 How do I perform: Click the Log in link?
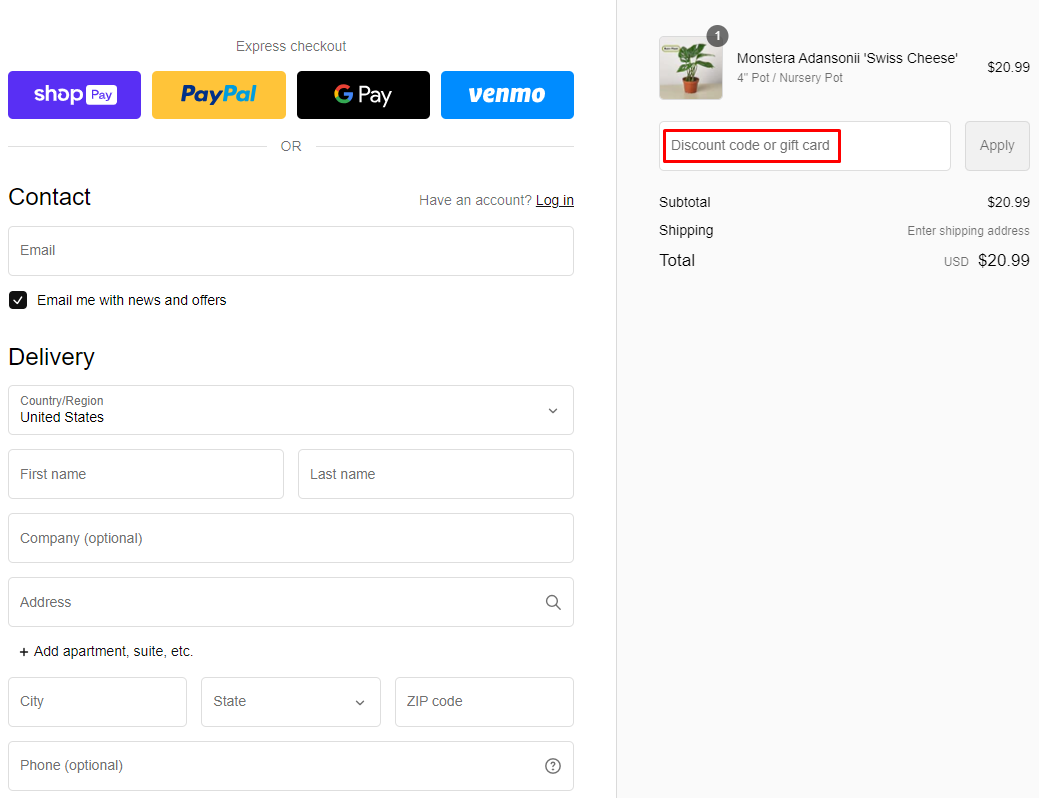554,200
